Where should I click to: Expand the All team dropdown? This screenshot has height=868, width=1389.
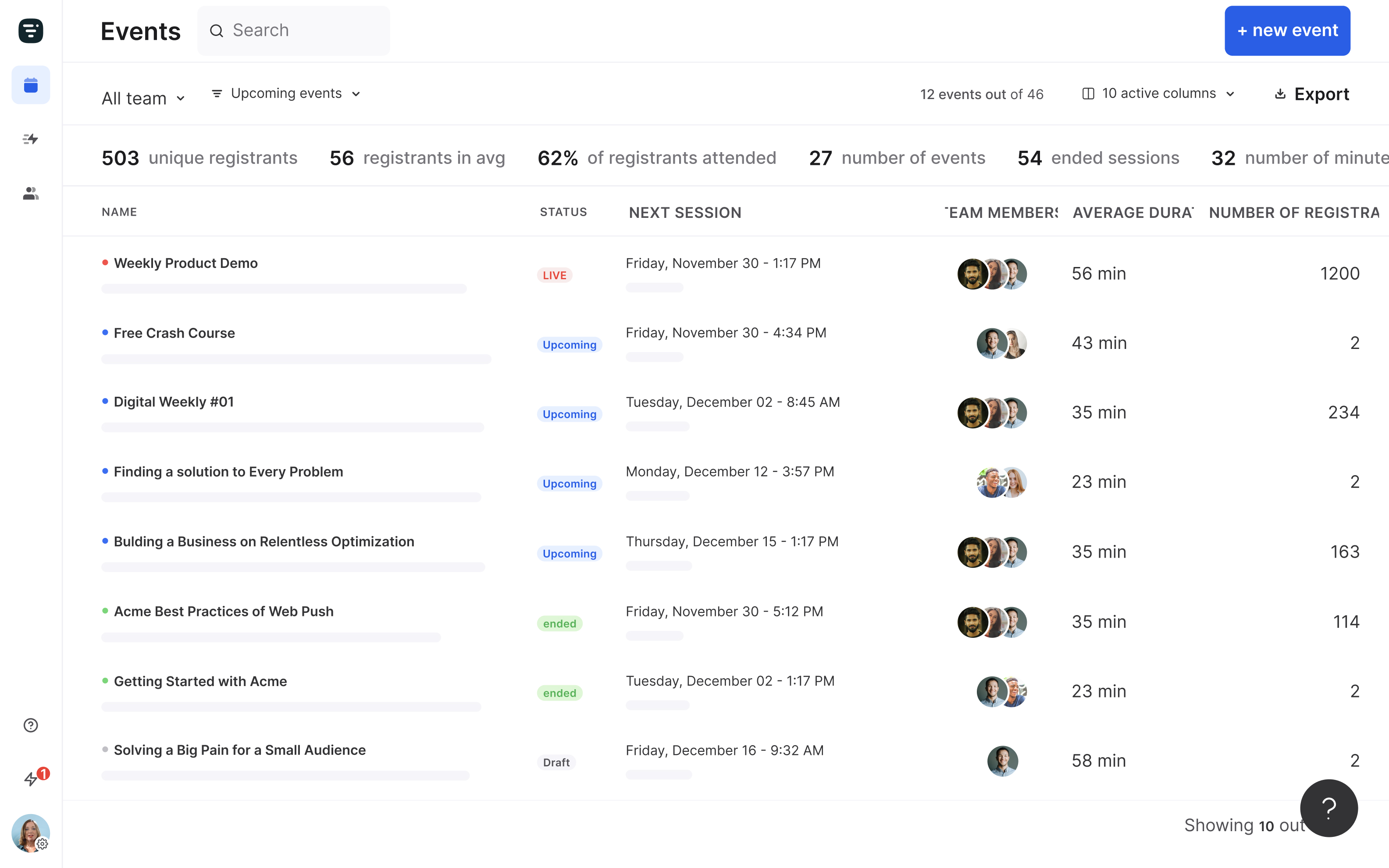(143, 98)
